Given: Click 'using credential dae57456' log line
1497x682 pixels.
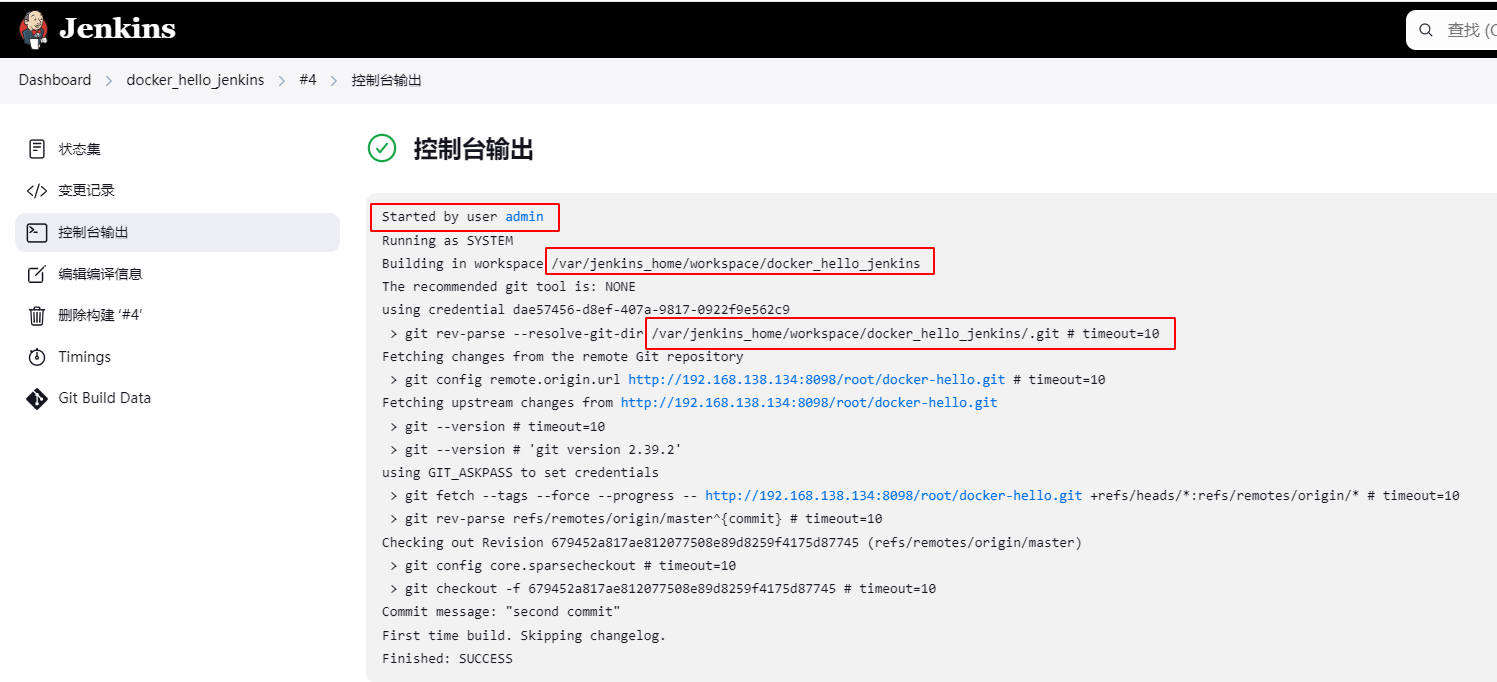Looking at the screenshot, I should [585, 310].
